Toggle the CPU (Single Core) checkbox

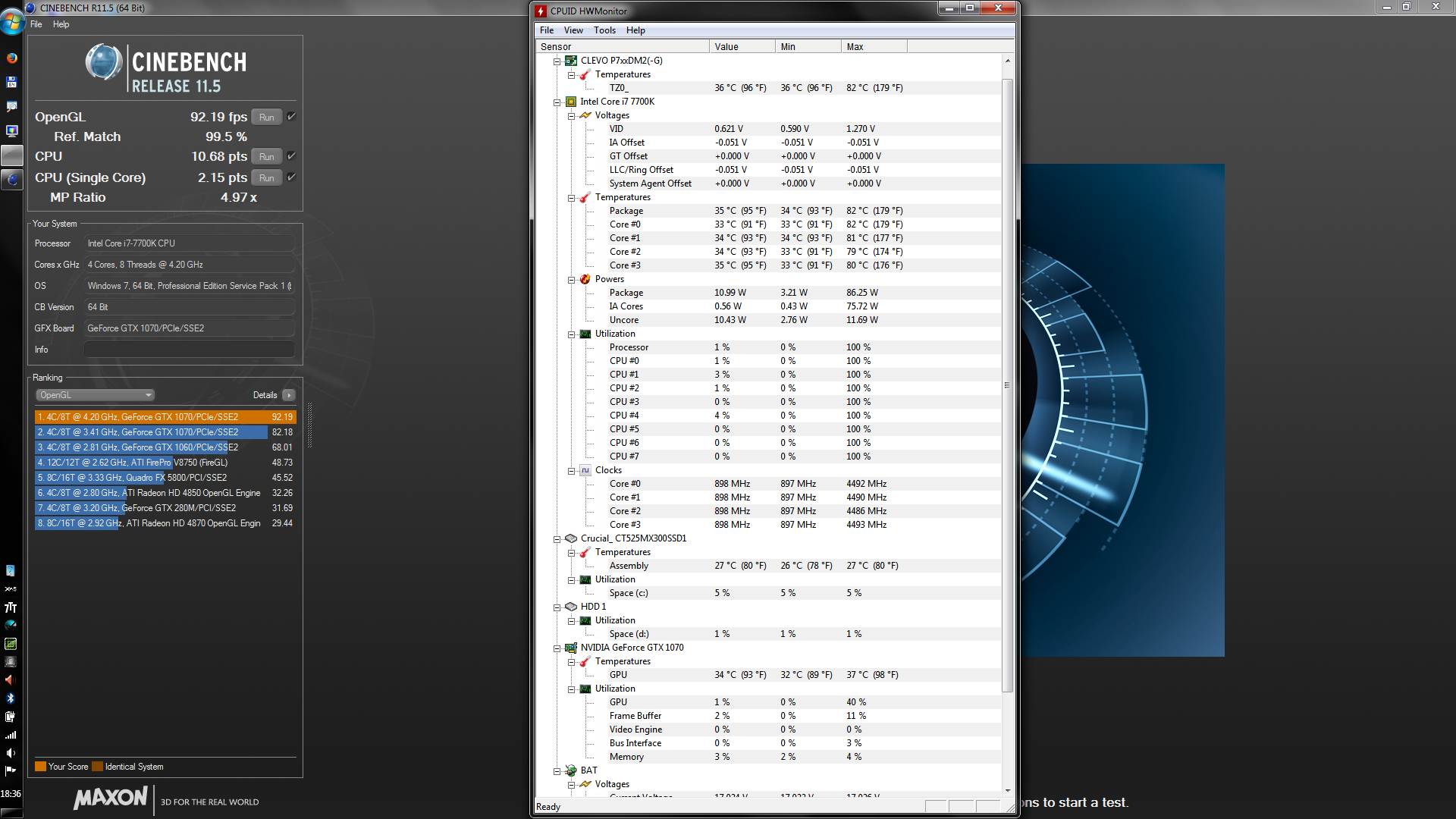click(x=291, y=177)
